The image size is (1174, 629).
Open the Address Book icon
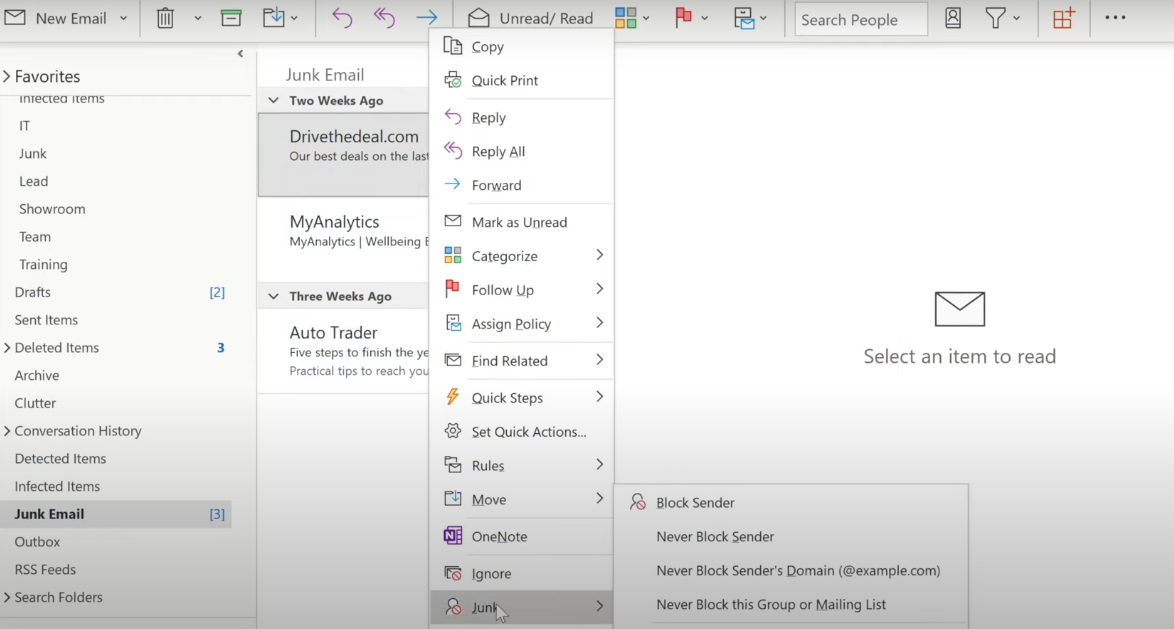tap(953, 18)
